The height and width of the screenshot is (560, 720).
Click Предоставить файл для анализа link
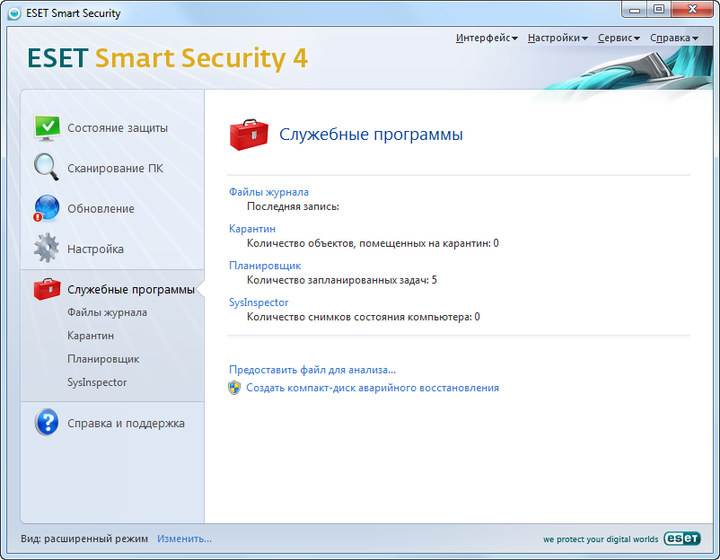[x=312, y=370]
